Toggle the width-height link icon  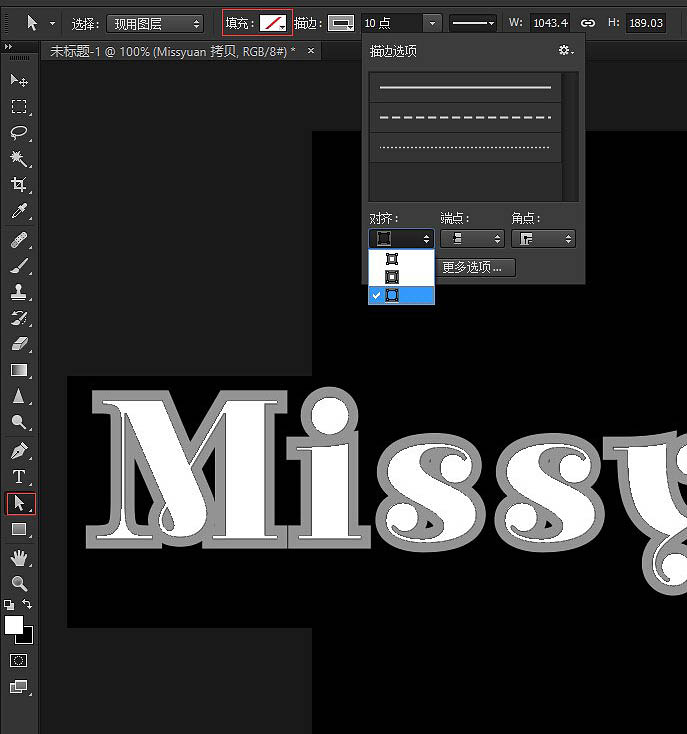pyautogui.click(x=588, y=23)
